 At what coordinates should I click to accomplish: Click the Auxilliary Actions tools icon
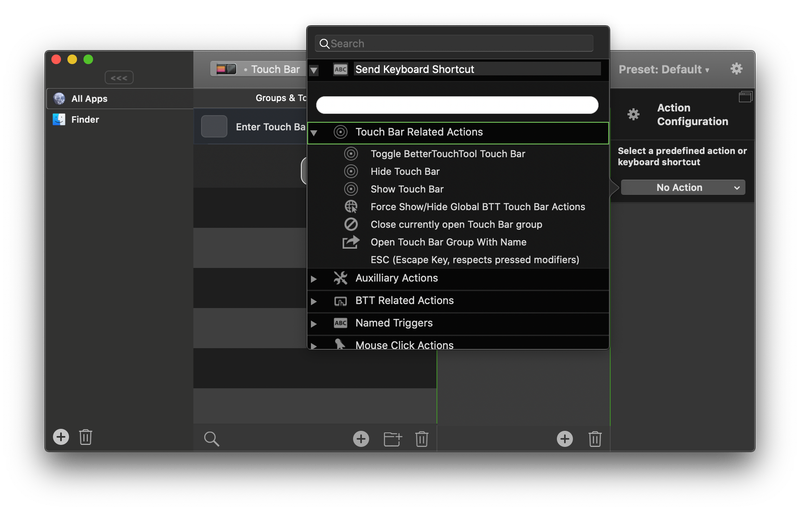point(340,278)
